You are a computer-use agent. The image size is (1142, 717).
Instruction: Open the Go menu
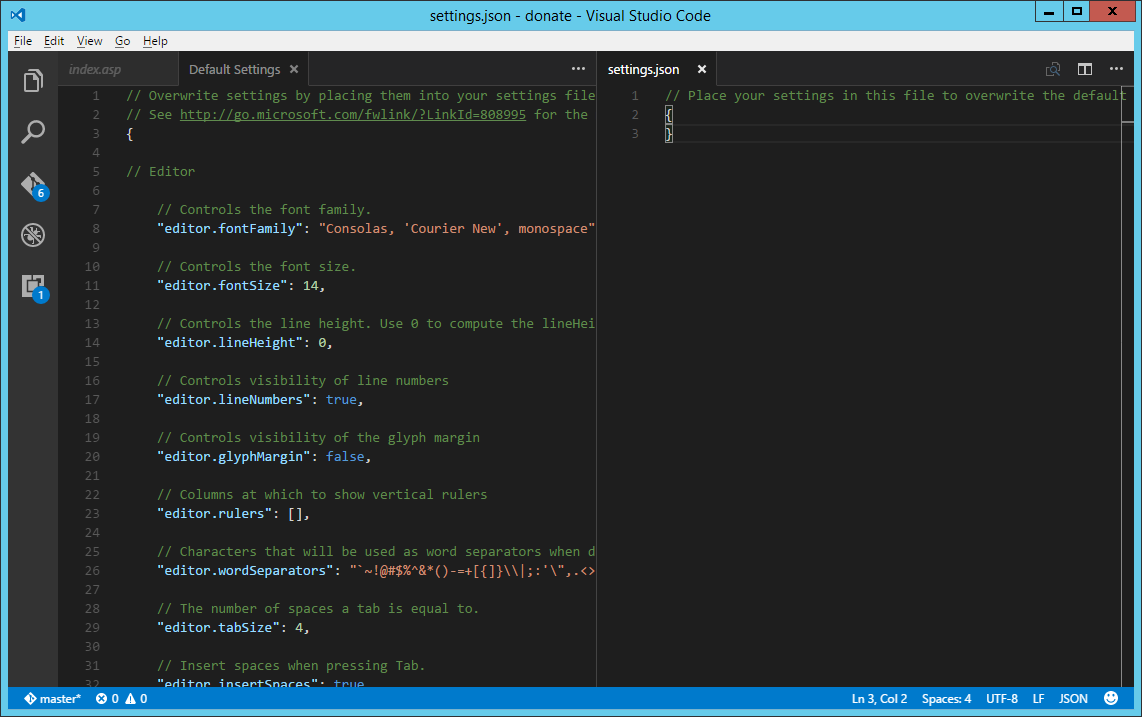[122, 41]
